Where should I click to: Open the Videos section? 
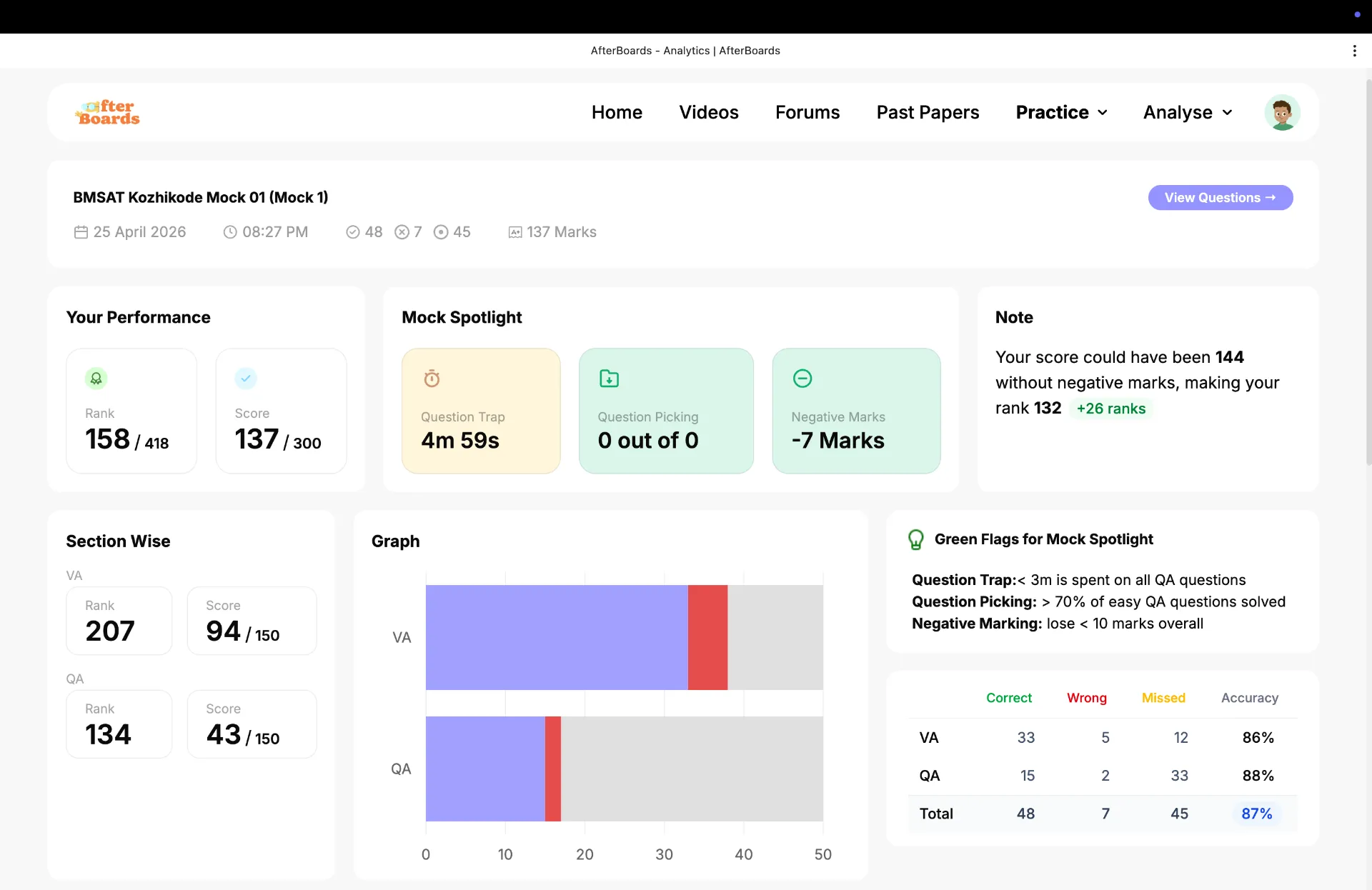point(709,112)
